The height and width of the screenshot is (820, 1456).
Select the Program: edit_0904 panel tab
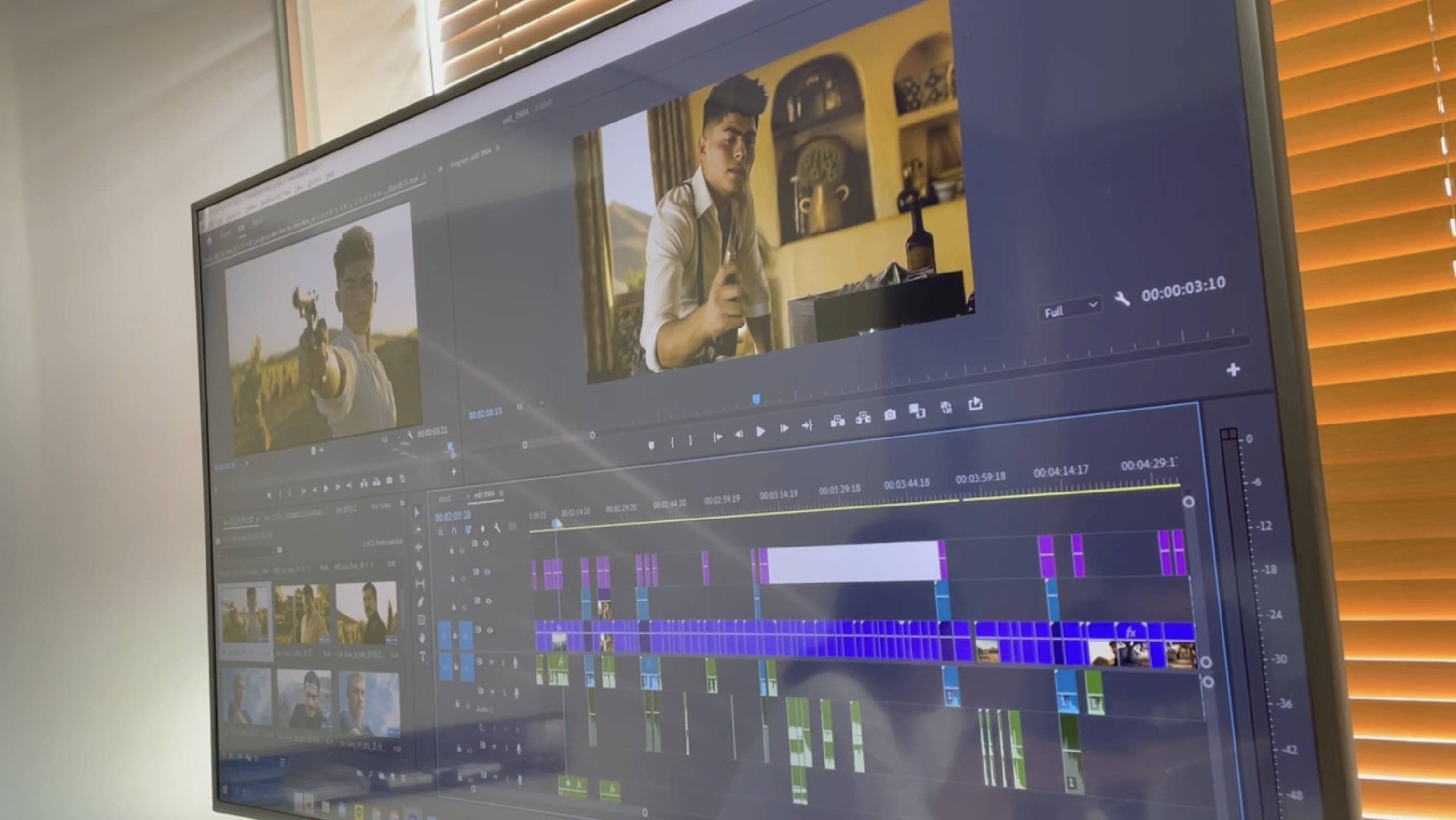[470, 157]
